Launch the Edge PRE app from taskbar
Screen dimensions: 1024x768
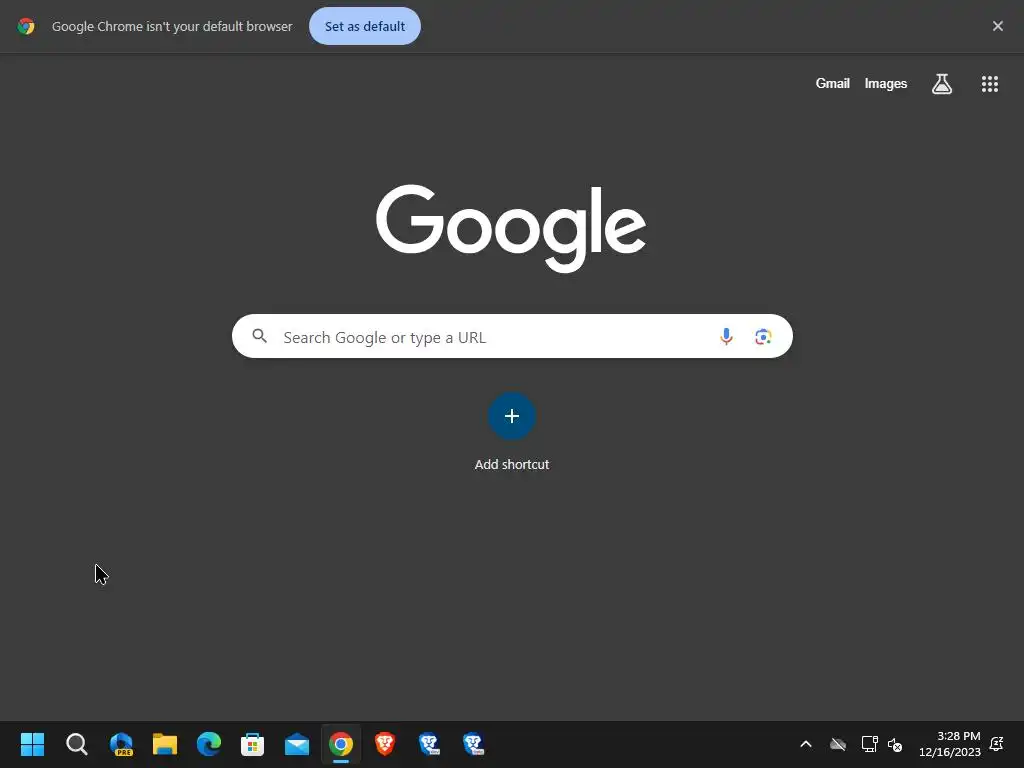point(121,744)
